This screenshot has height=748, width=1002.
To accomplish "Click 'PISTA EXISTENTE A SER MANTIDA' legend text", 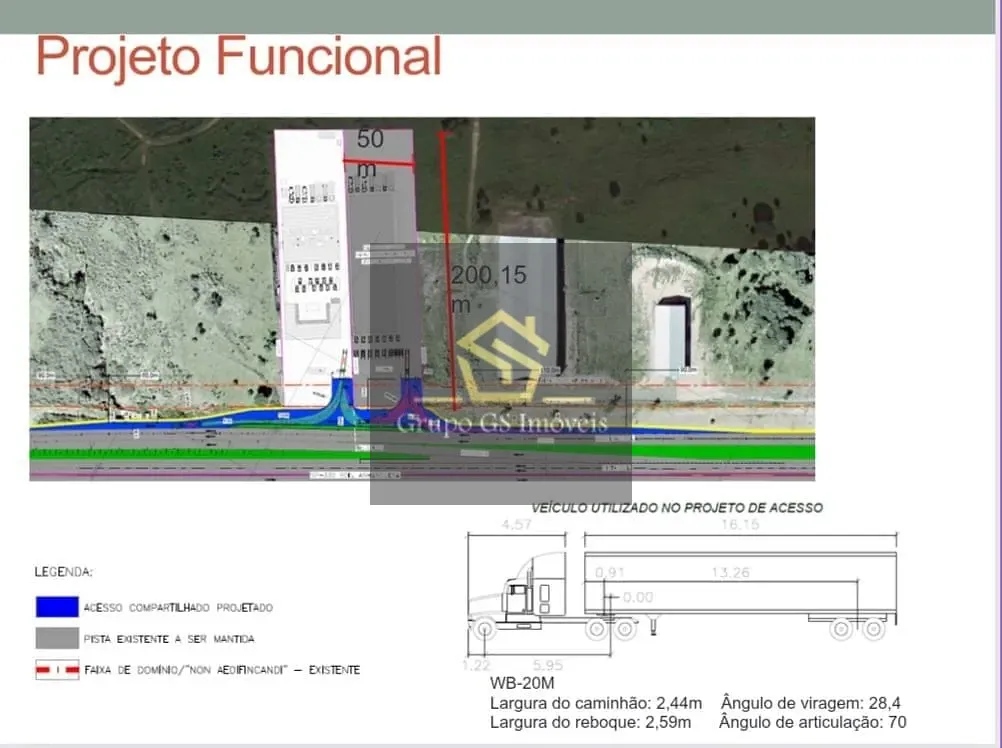I will pos(169,639).
